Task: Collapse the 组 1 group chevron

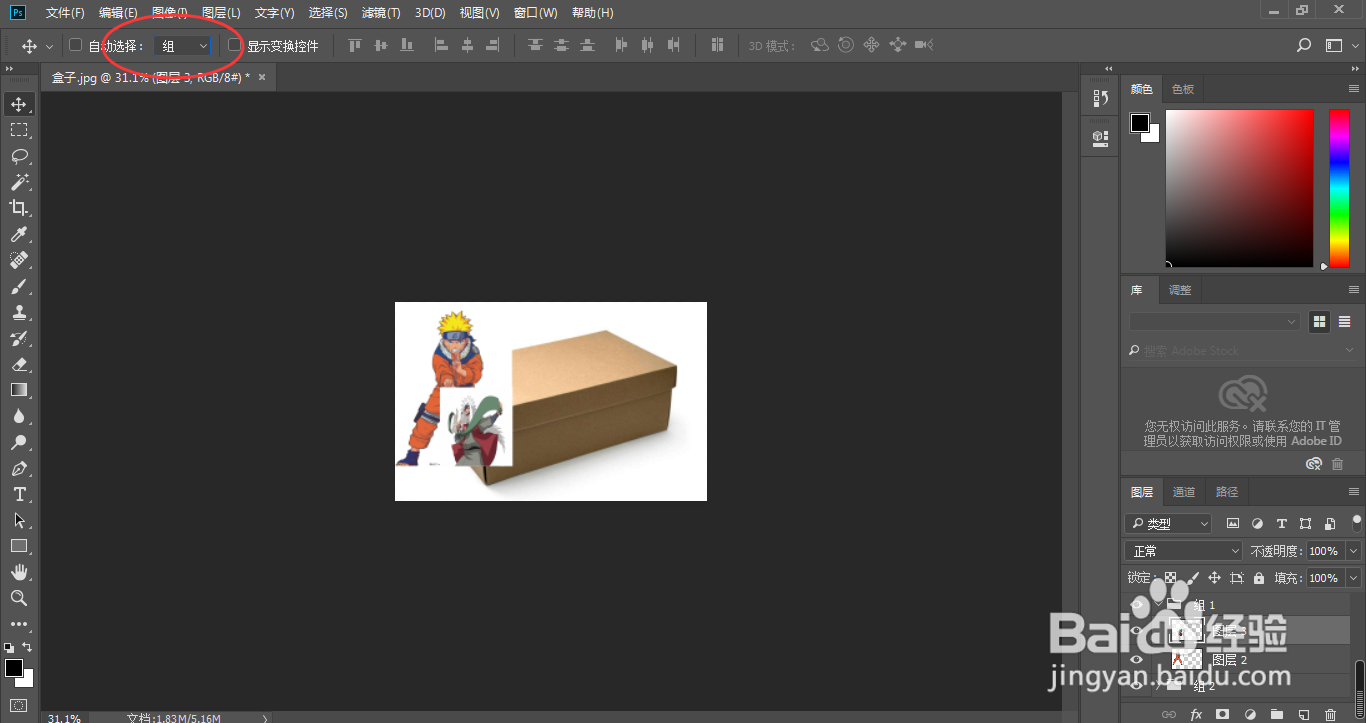Action: coord(1158,604)
